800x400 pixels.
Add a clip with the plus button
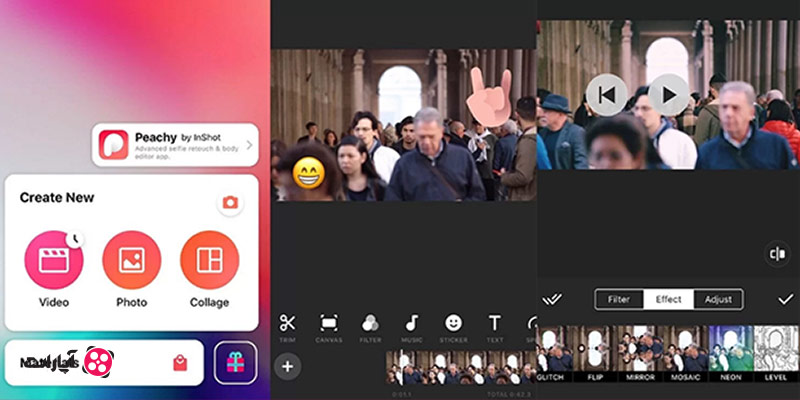pyautogui.click(x=288, y=366)
